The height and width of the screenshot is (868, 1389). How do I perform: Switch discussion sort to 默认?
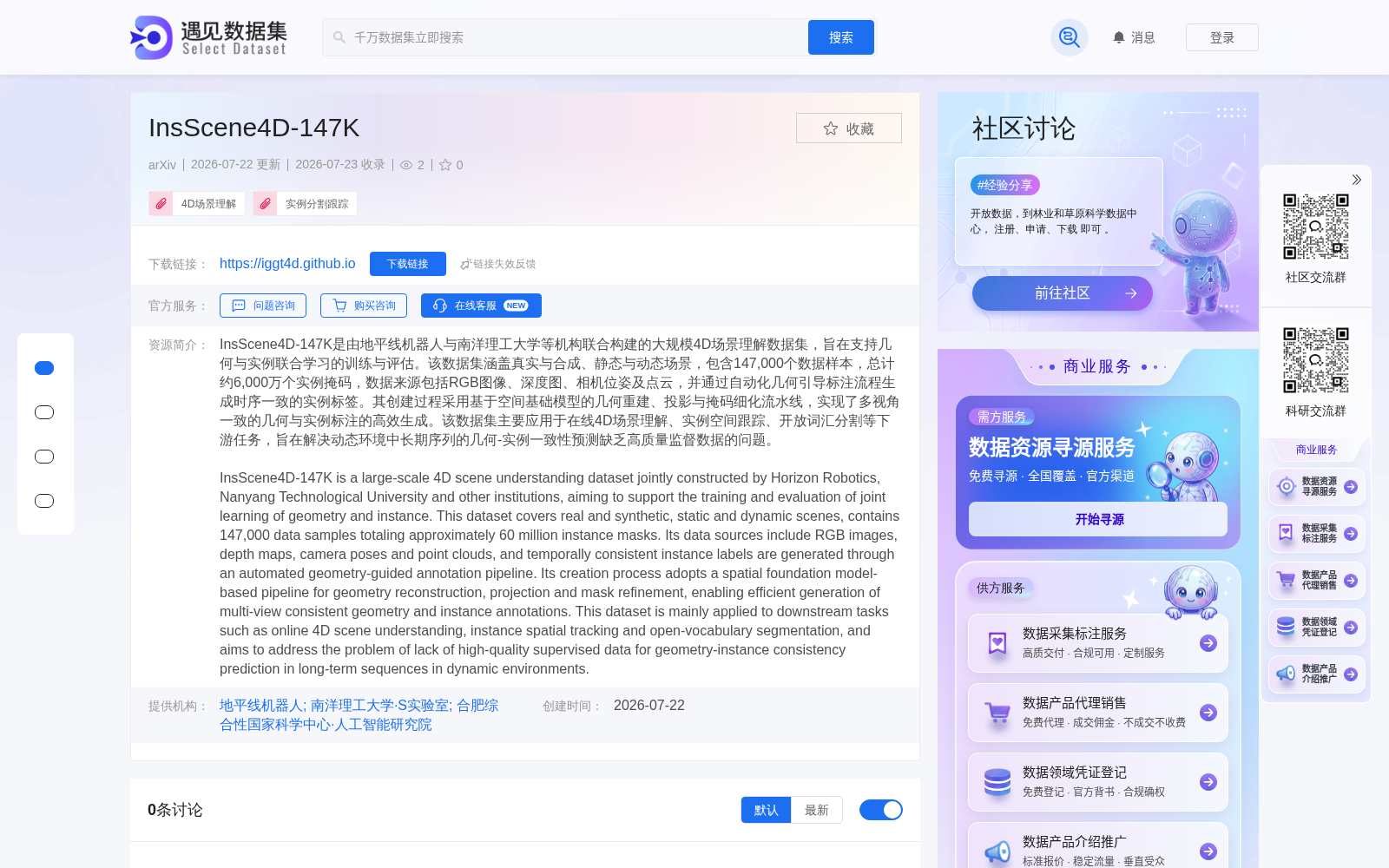click(x=766, y=810)
